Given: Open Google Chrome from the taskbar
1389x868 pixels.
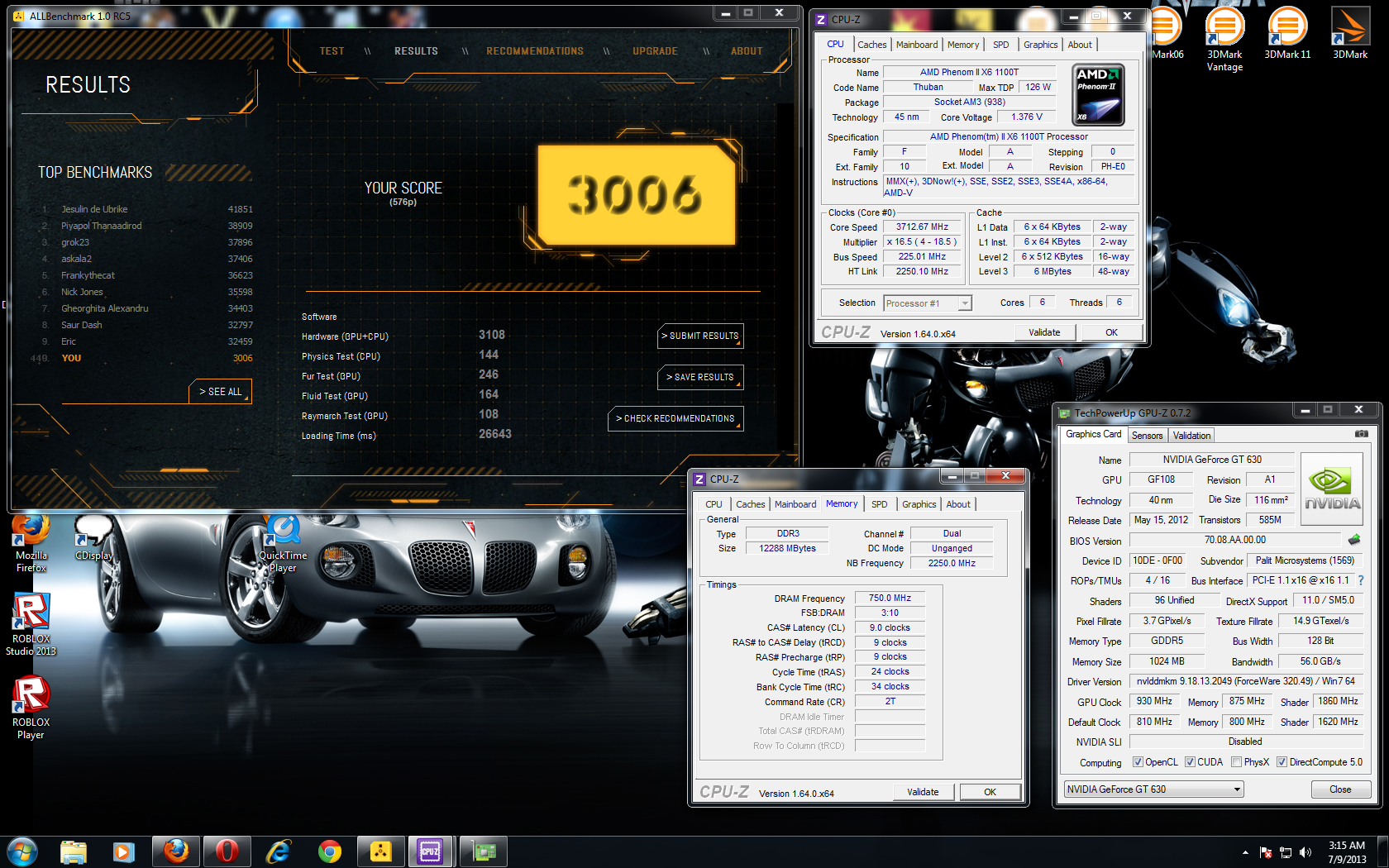Looking at the screenshot, I should pyautogui.click(x=330, y=851).
